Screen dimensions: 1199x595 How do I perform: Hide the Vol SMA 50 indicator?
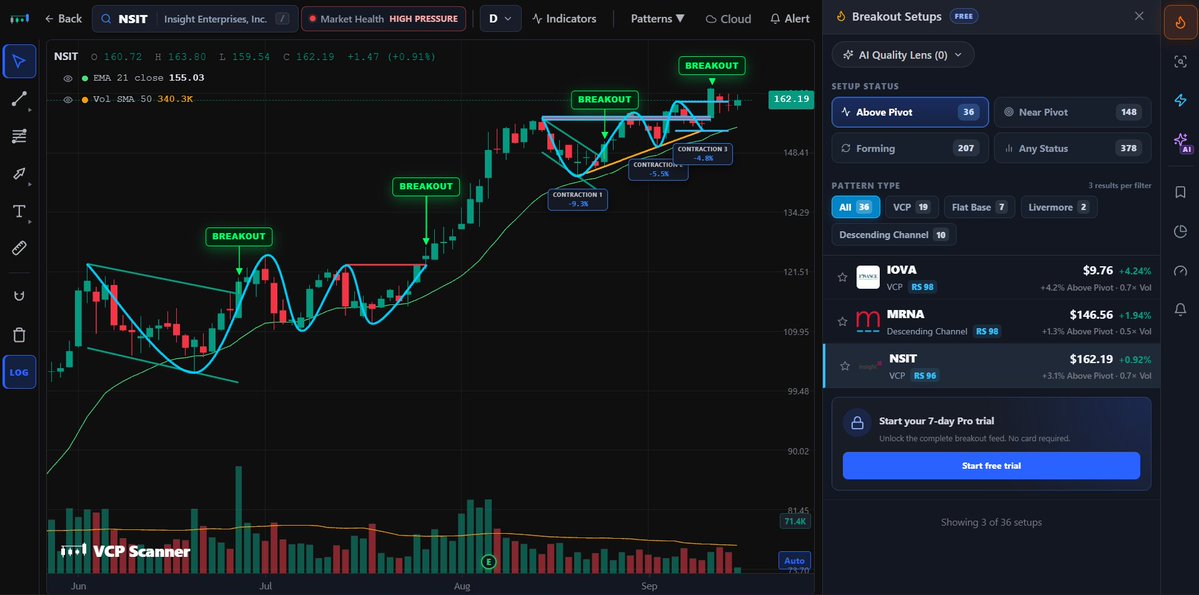[68, 99]
